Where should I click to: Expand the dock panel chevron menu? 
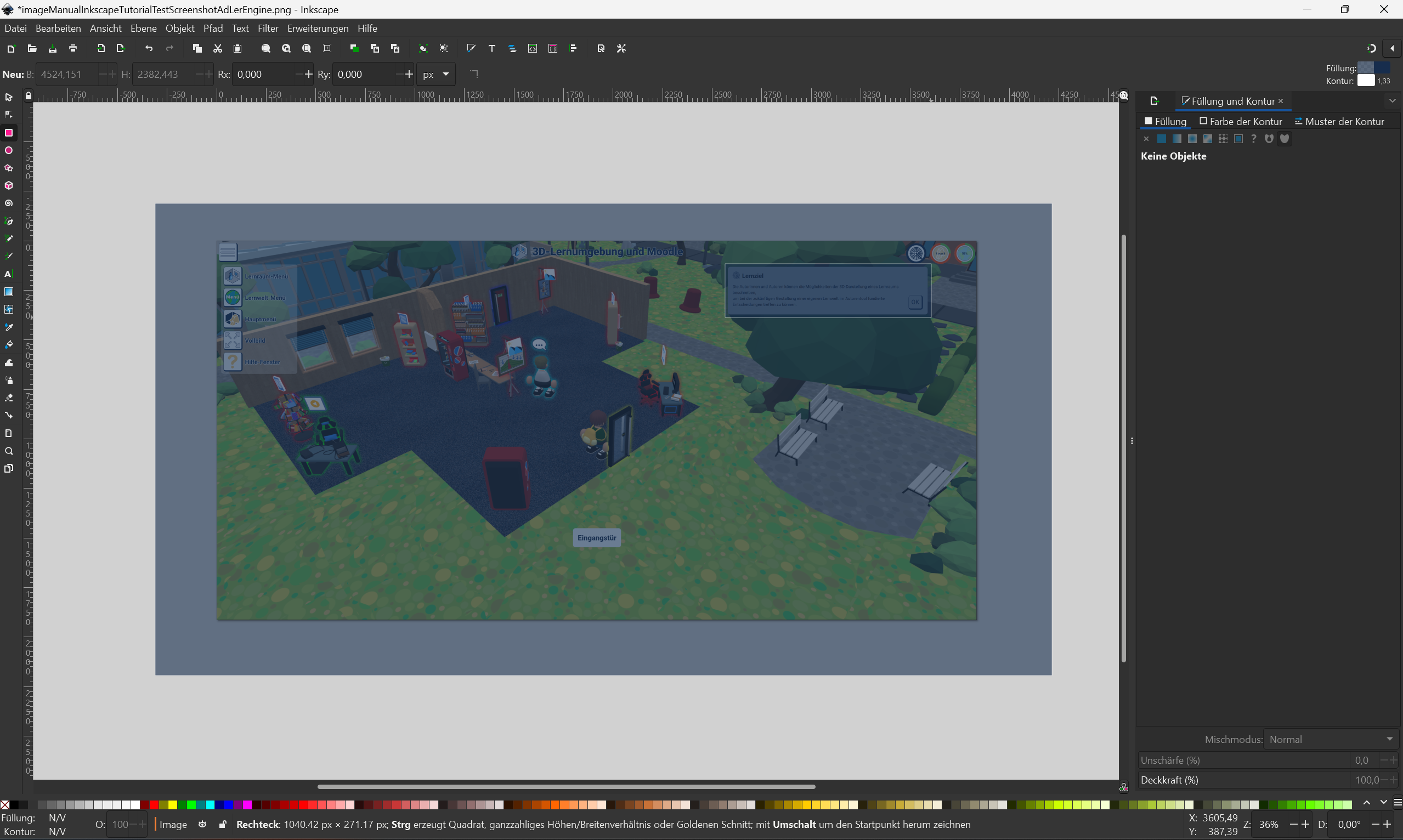pos(1392,101)
